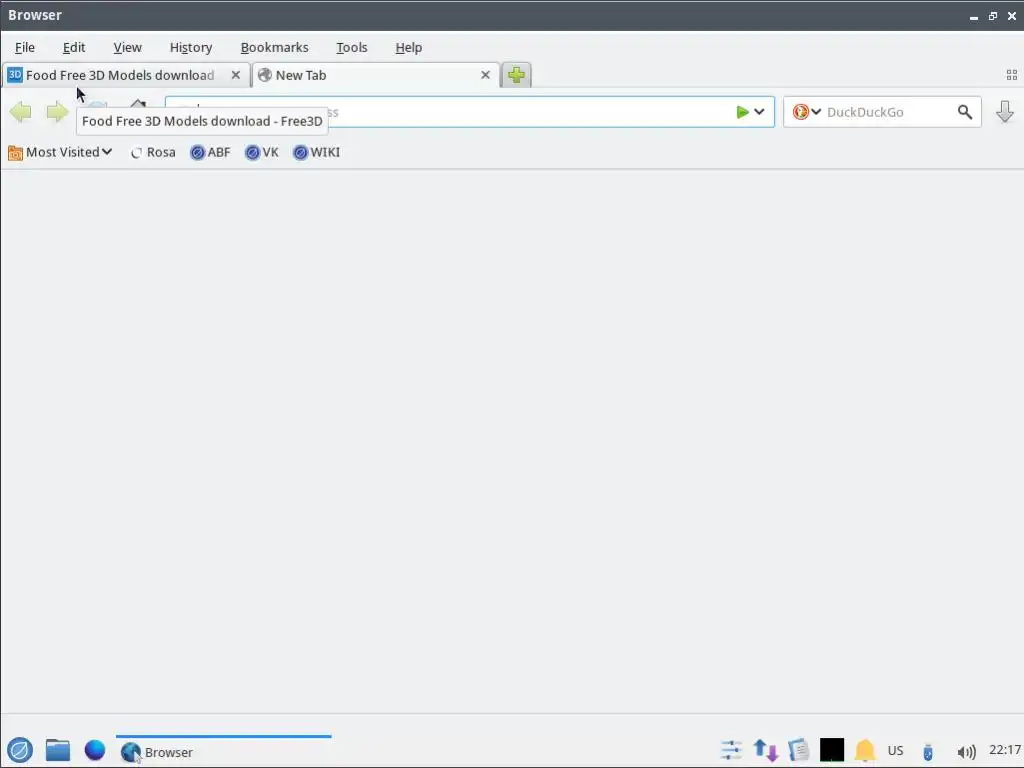Click the blue sphere taskbar launcher
Screen dimensions: 1024x768
[x=95, y=750]
